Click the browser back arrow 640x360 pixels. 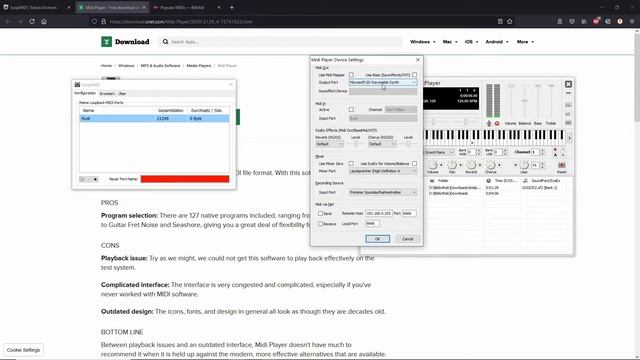[x=8, y=21]
